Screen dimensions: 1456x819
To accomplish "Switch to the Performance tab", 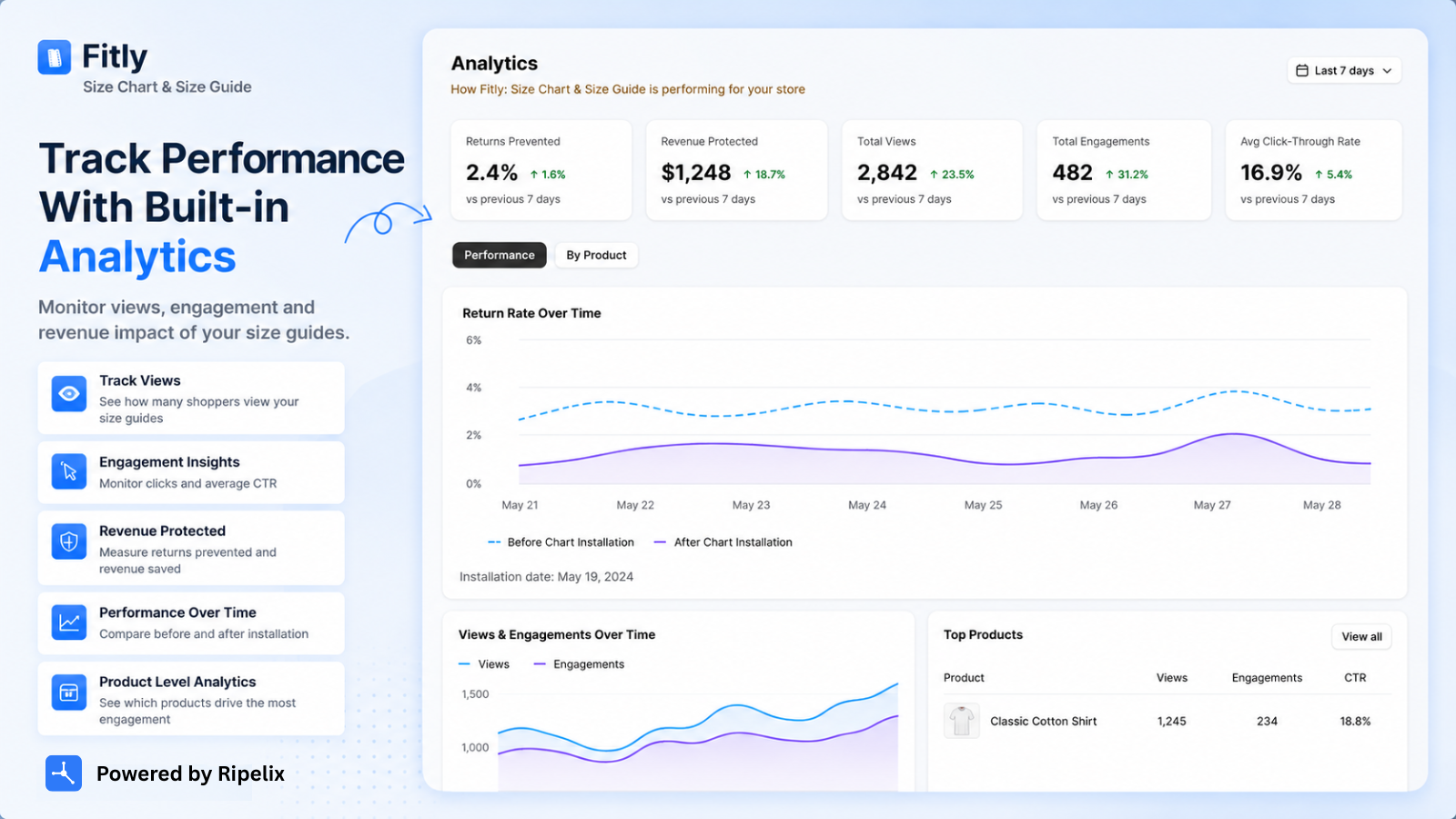I will point(500,255).
